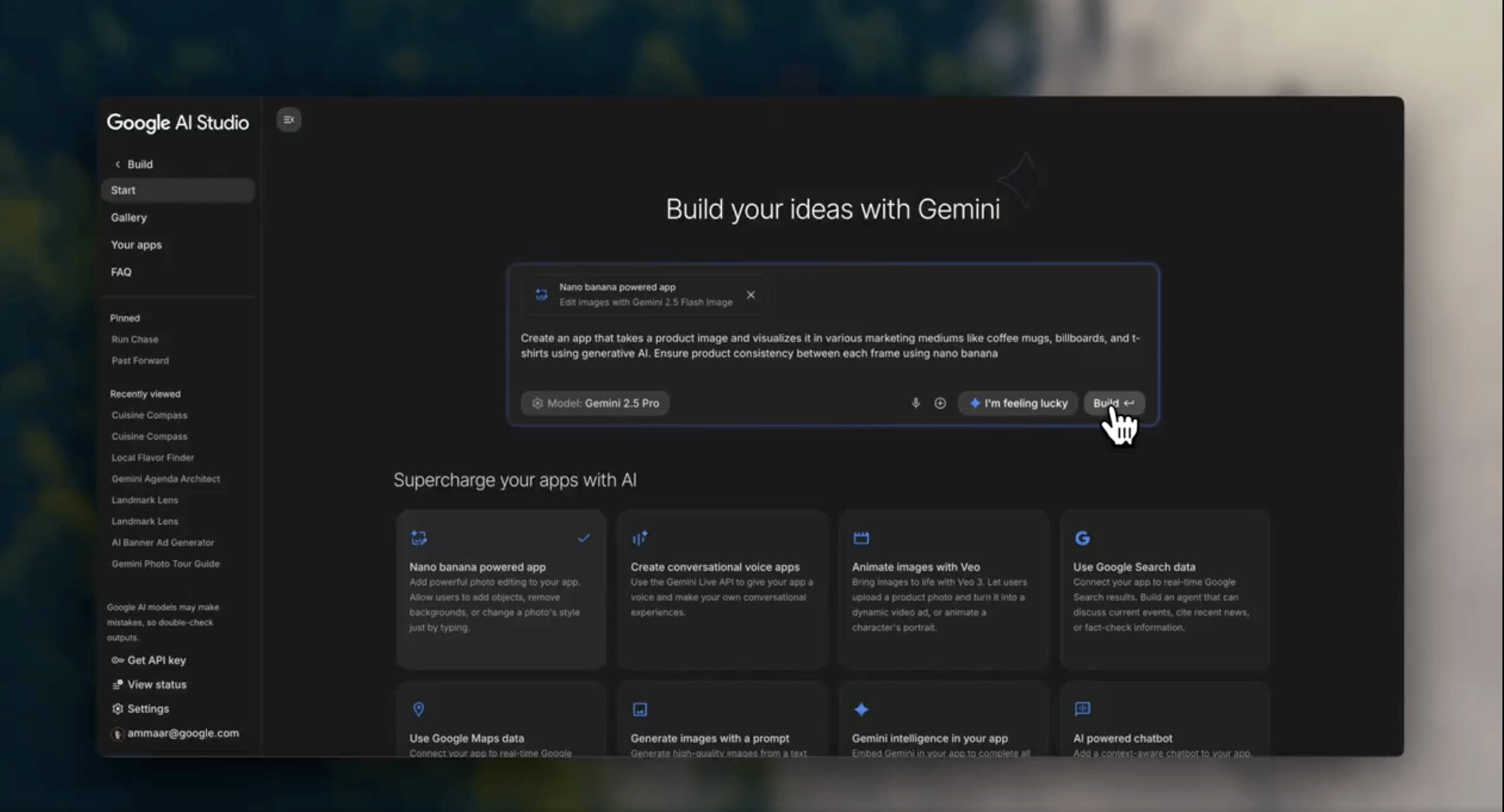Open the Model: Gemini 2.5 Pro selector
The image size is (1504, 812).
[x=595, y=403]
